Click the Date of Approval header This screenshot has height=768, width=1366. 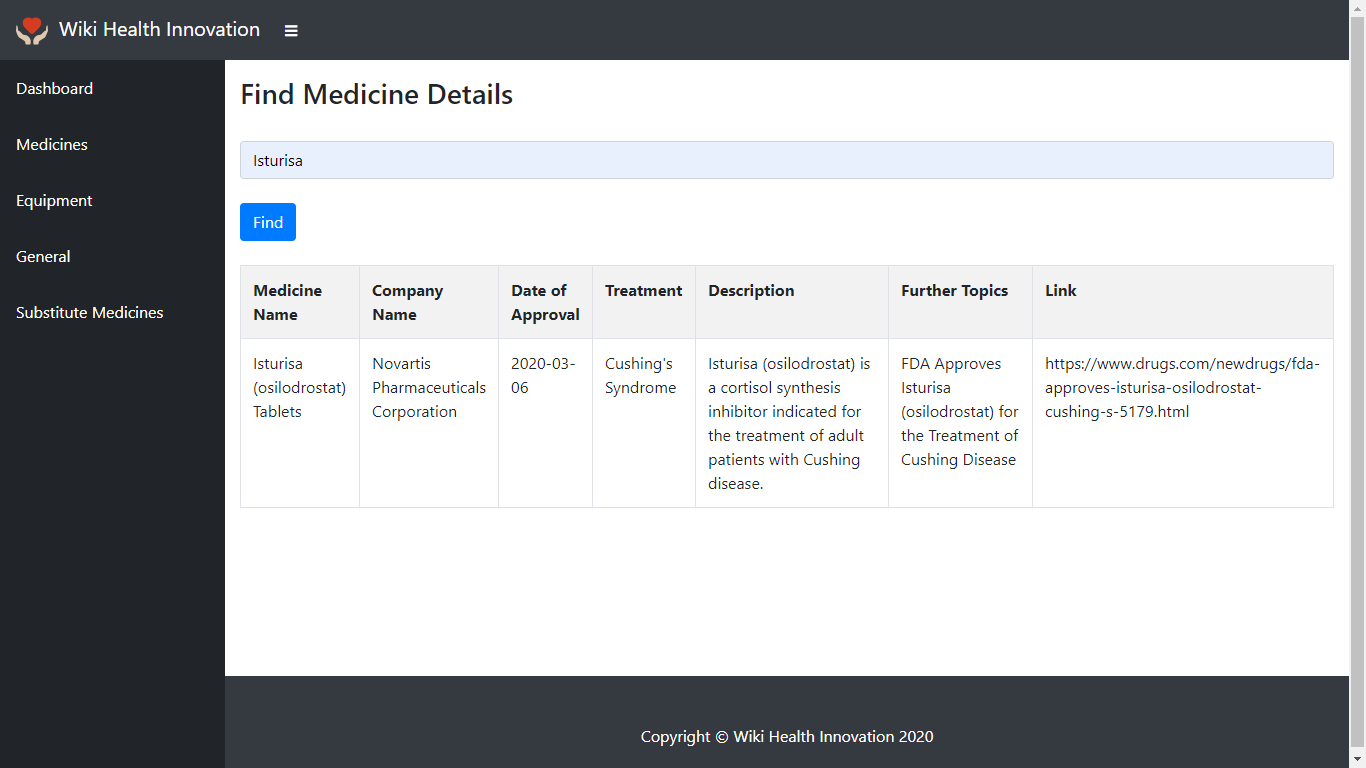click(545, 302)
